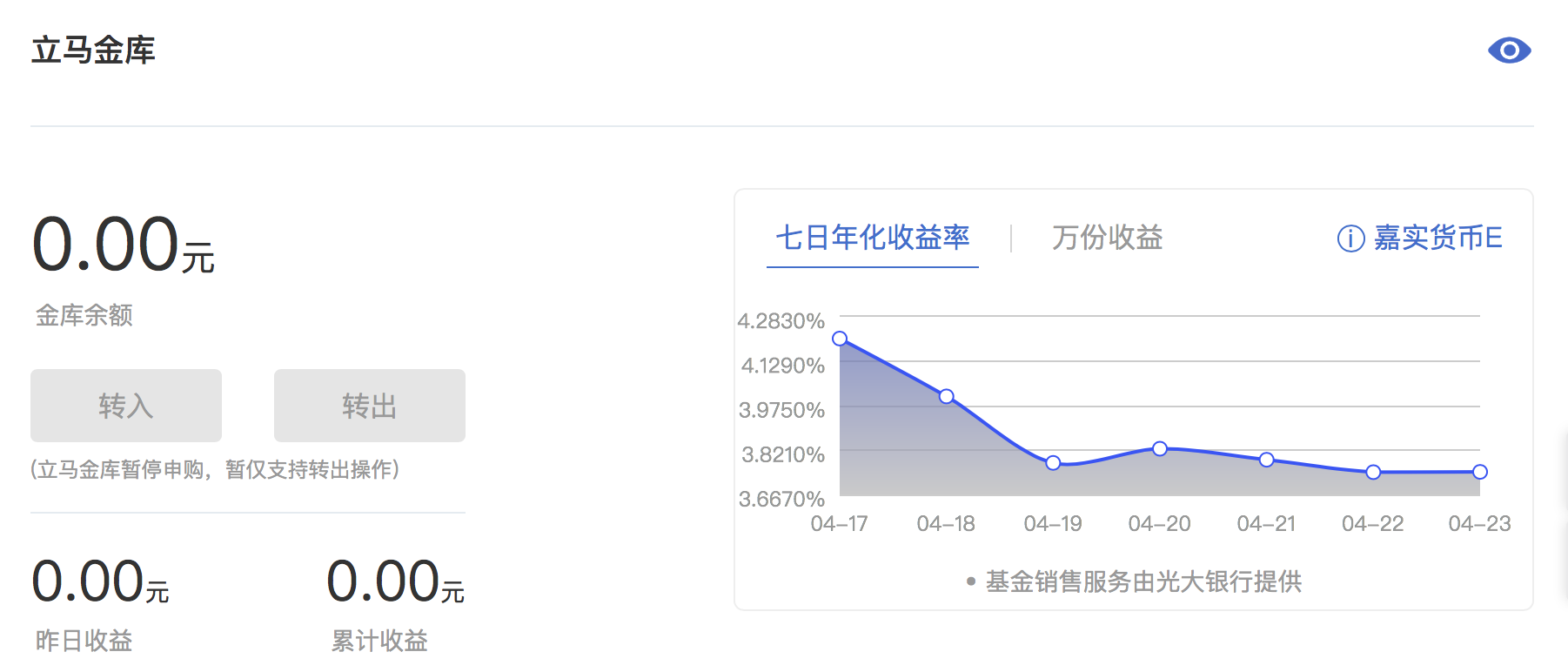This screenshot has height=672, width=1568.
Task: Click the 累计收益 label
Action: (379, 641)
